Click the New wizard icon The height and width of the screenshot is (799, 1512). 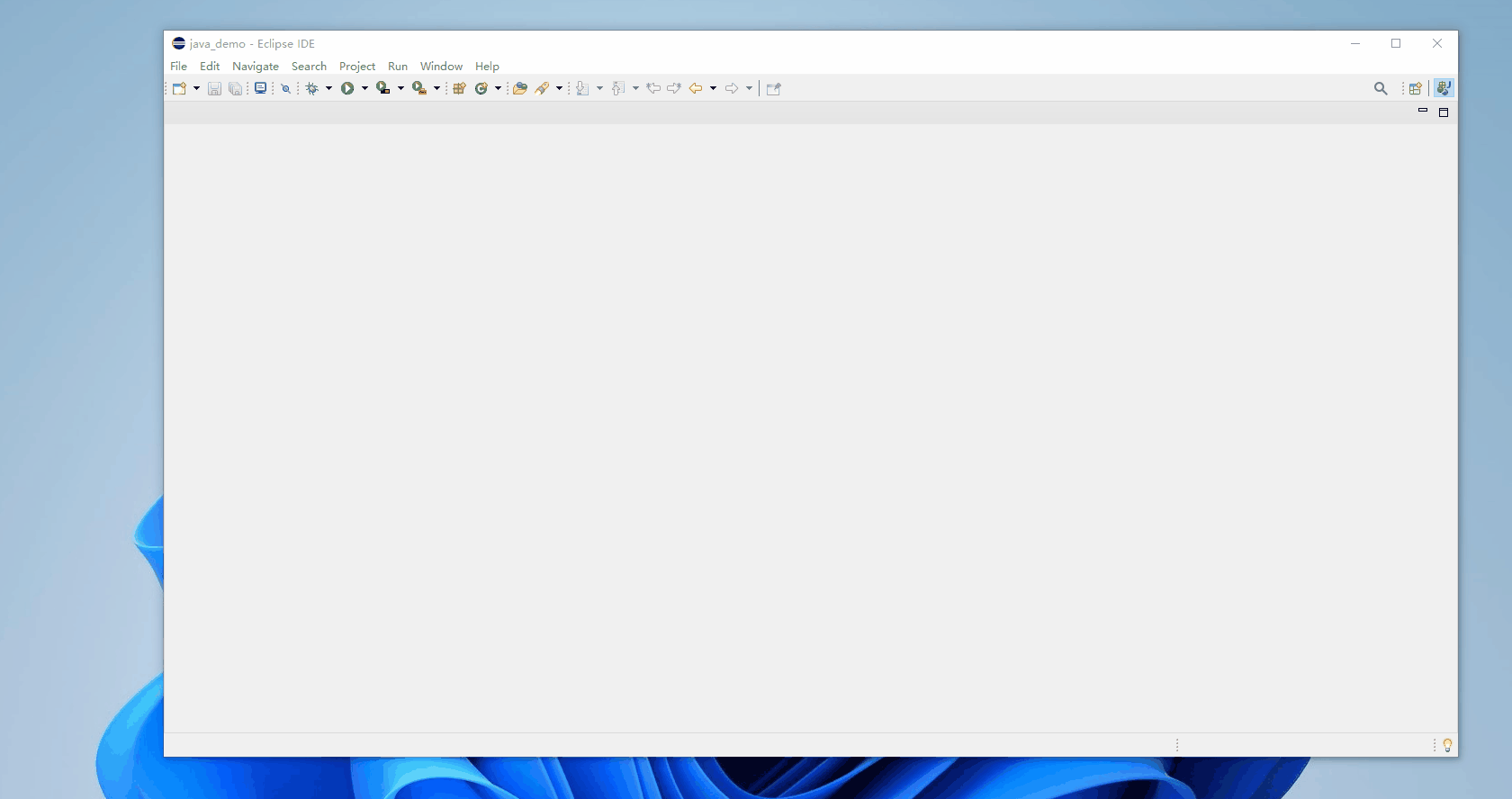(x=179, y=88)
